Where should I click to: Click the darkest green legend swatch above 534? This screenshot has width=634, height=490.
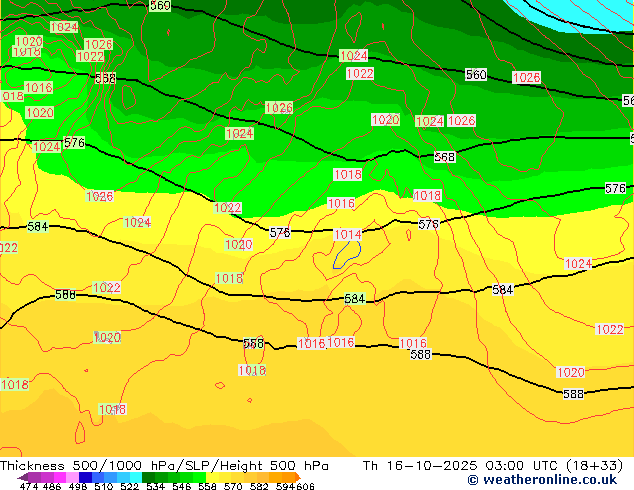[148, 477]
